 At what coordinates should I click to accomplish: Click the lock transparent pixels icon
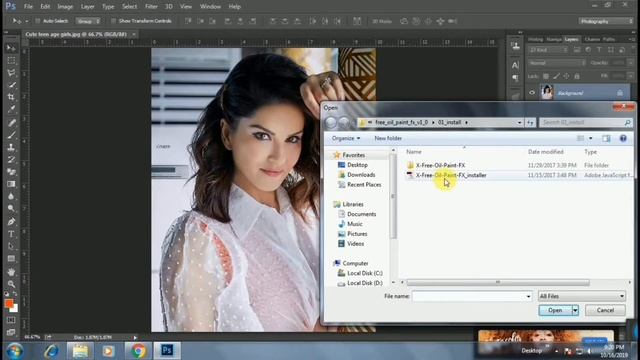coord(546,76)
